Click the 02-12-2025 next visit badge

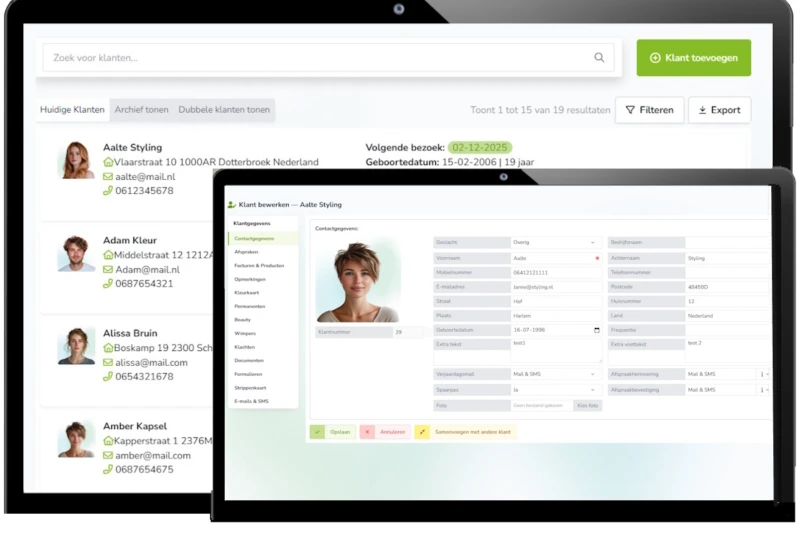click(x=480, y=148)
